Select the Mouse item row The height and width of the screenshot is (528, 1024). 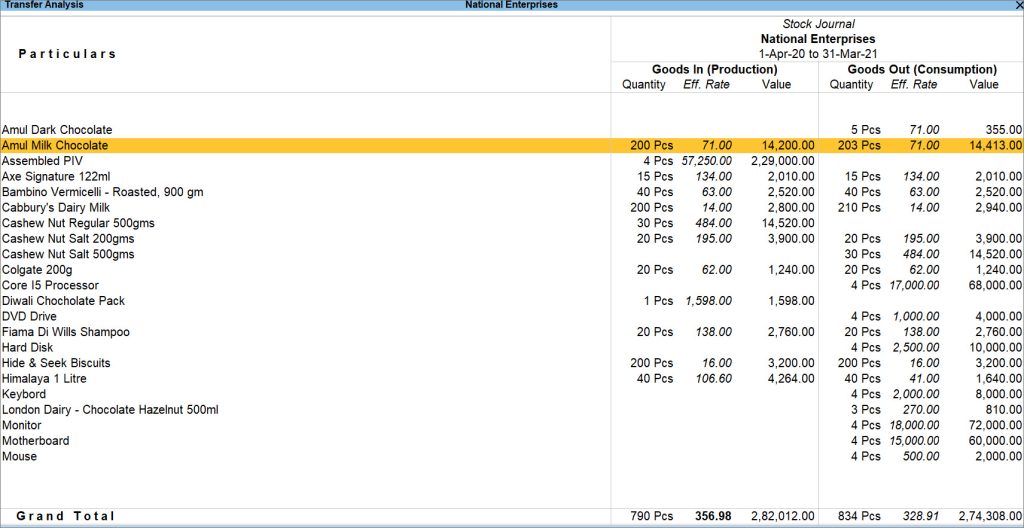click(x=512, y=457)
